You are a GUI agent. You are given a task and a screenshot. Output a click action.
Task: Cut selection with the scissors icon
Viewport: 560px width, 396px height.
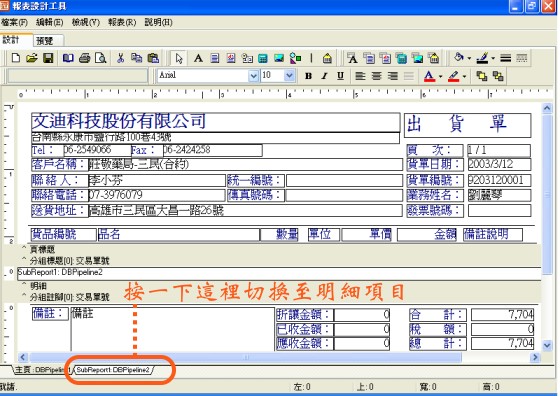120,58
